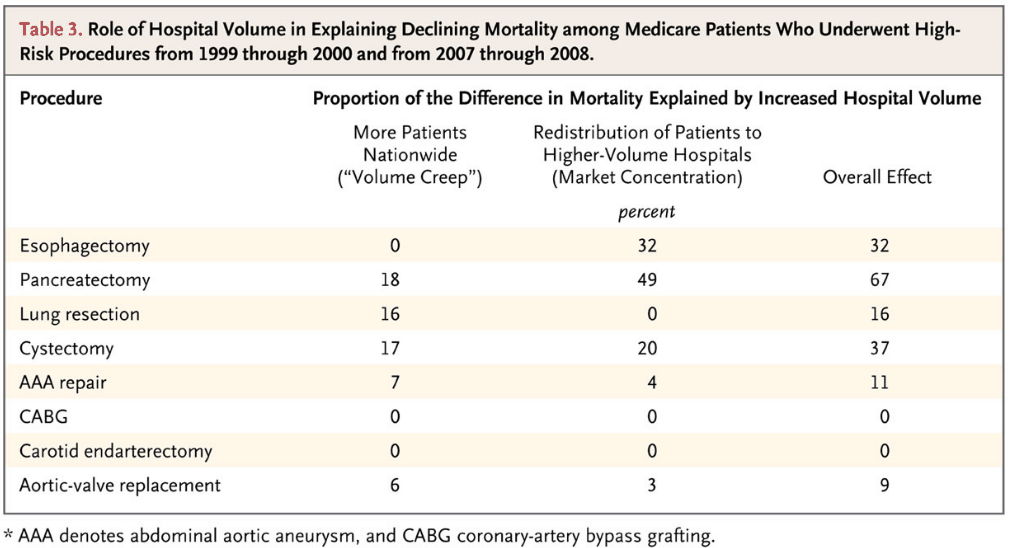This screenshot has height=548, width=1009.
Task: Select the "Lung resection" row label
Action: [79, 314]
